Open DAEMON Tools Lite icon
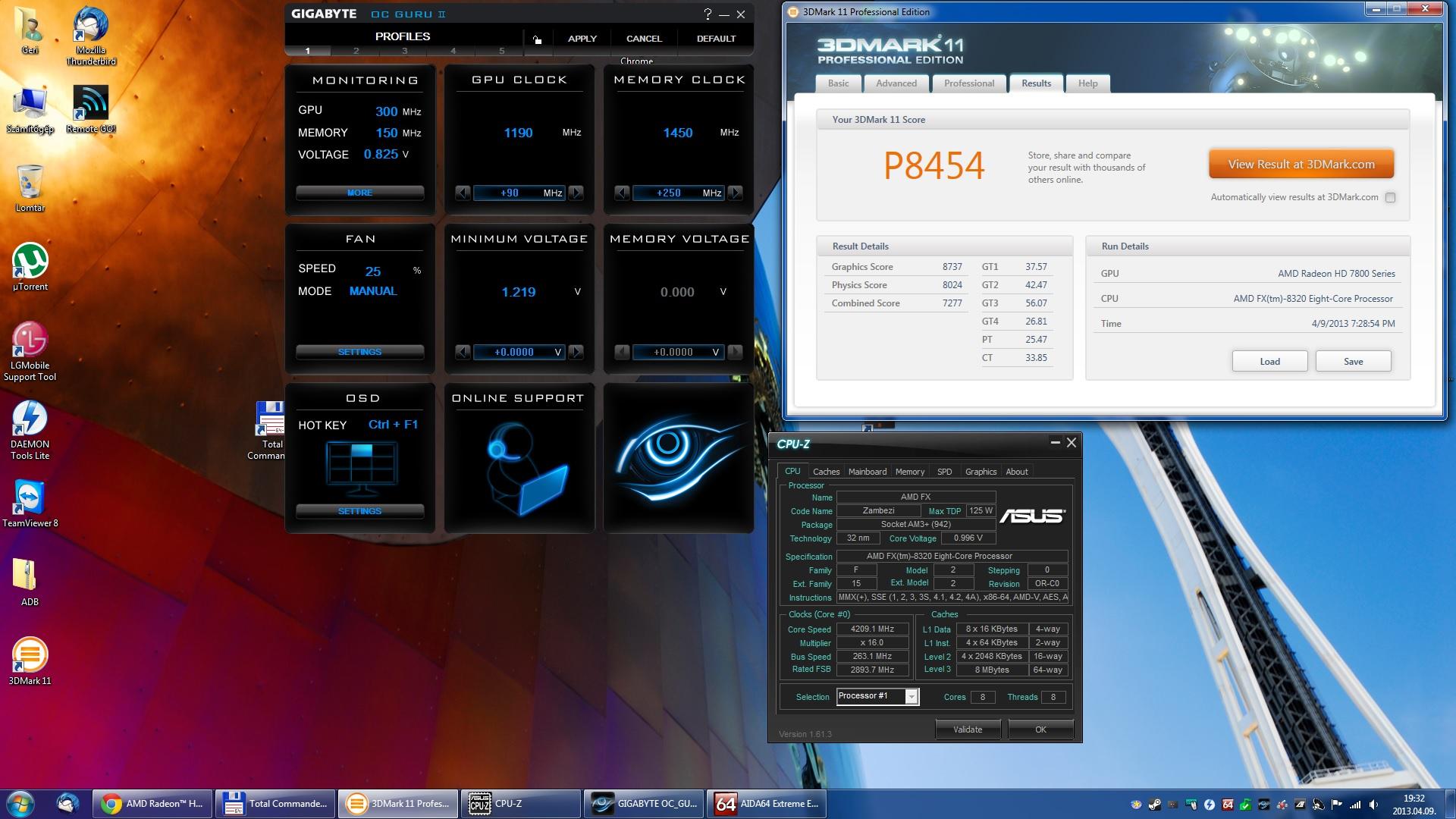This screenshot has width=1456, height=819. click(30, 430)
